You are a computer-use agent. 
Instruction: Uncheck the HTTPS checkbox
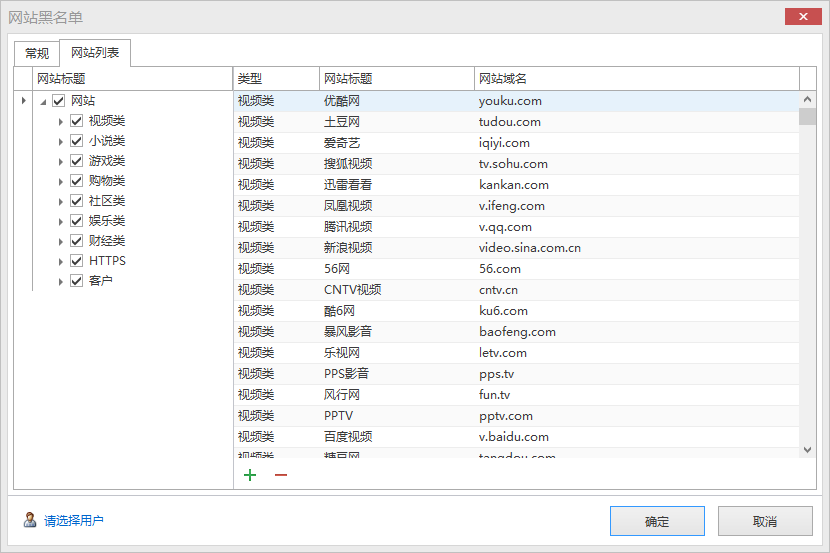point(76,261)
